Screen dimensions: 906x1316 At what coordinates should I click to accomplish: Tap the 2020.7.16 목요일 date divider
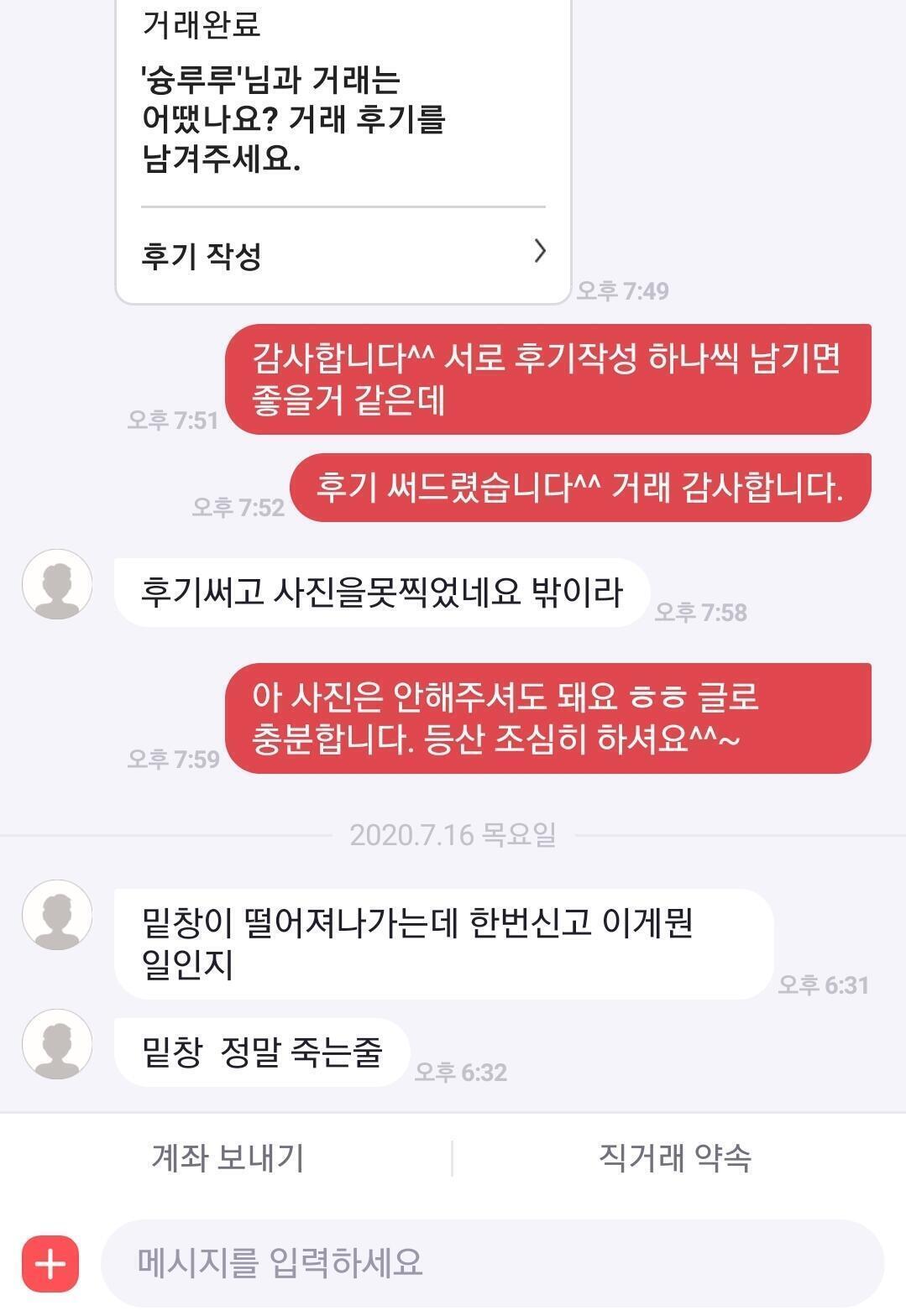tap(453, 835)
